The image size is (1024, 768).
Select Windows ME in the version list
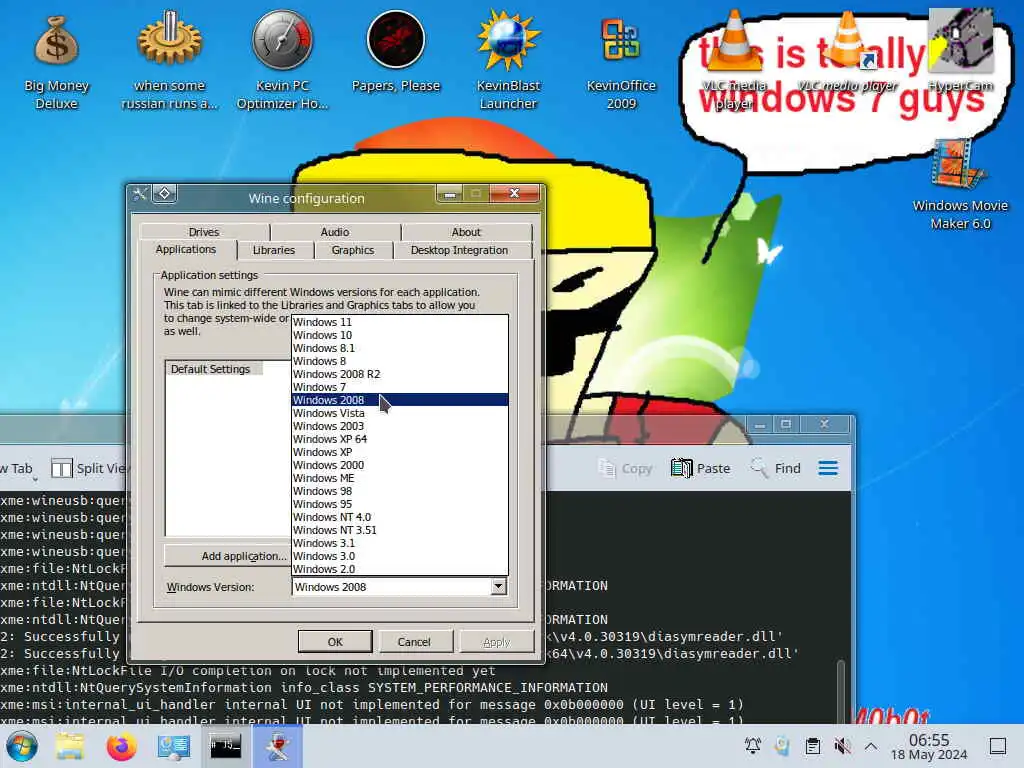tap(400, 478)
